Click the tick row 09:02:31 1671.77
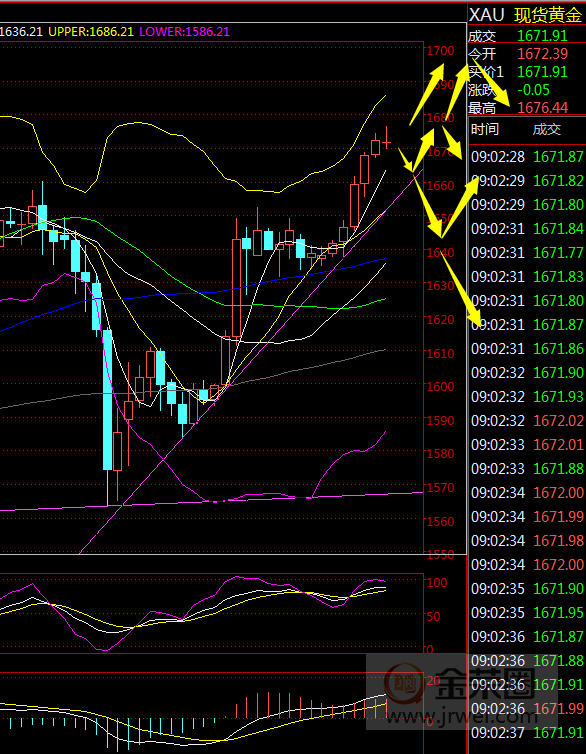Screen dimensions: 586x754 click(527, 252)
